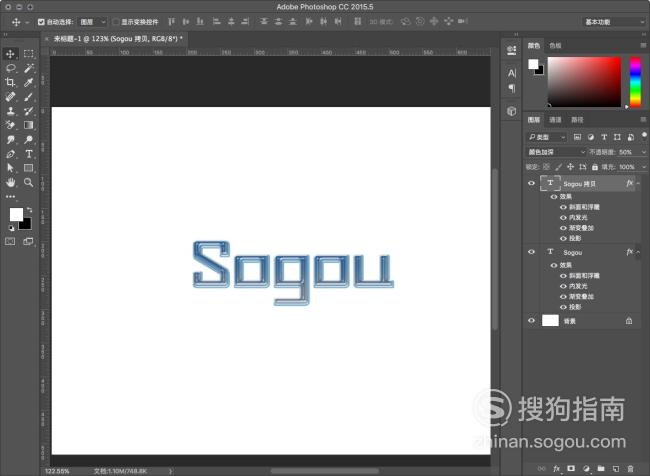Select the Horizontal Type tool
This screenshot has width=650, height=476.
click(29, 154)
